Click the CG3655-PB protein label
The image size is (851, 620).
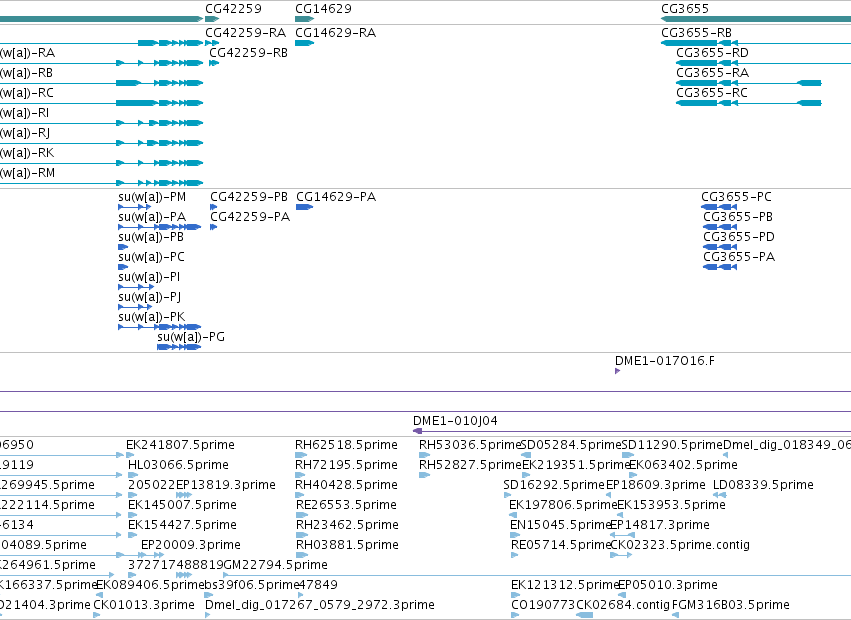[738, 217]
